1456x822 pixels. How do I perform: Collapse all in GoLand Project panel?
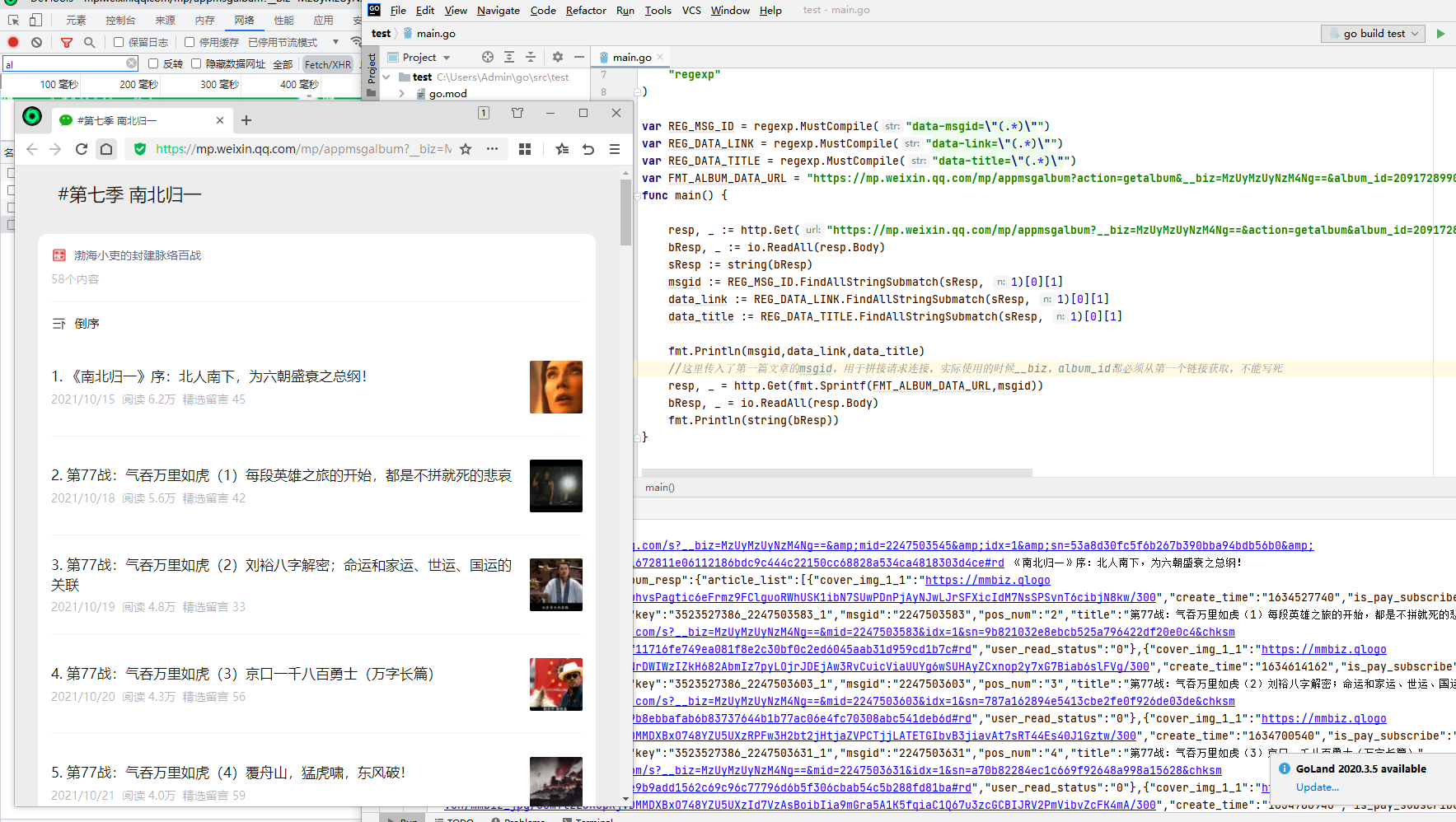(x=531, y=57)
